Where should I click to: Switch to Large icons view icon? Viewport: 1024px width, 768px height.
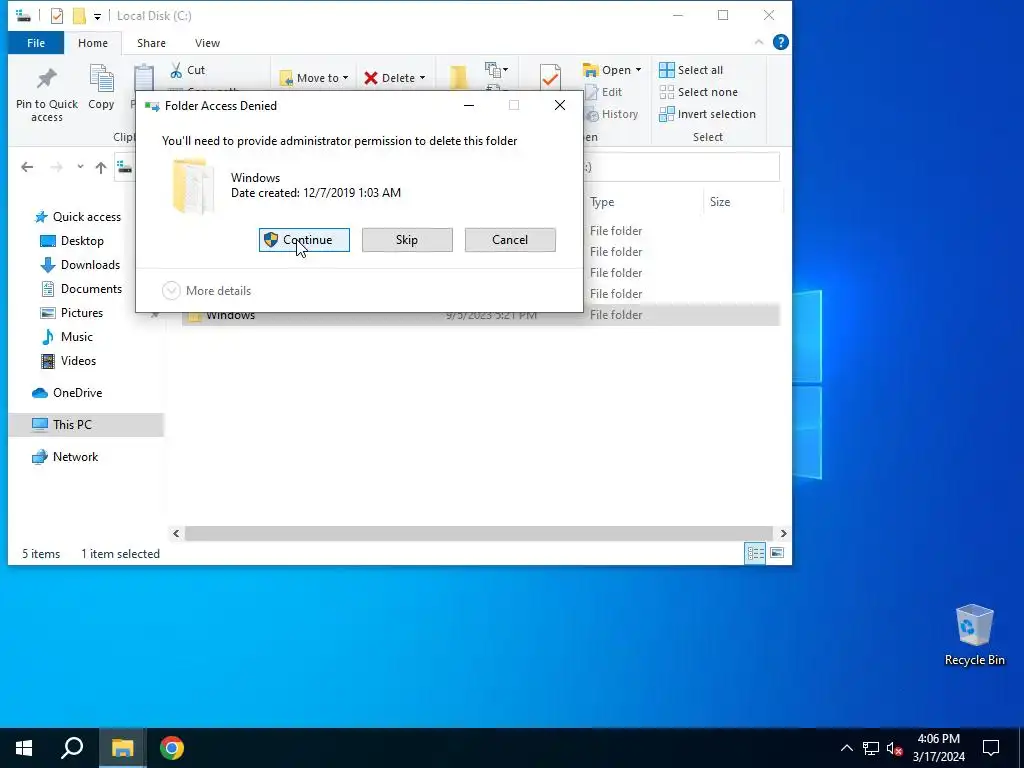coord(776,553)
